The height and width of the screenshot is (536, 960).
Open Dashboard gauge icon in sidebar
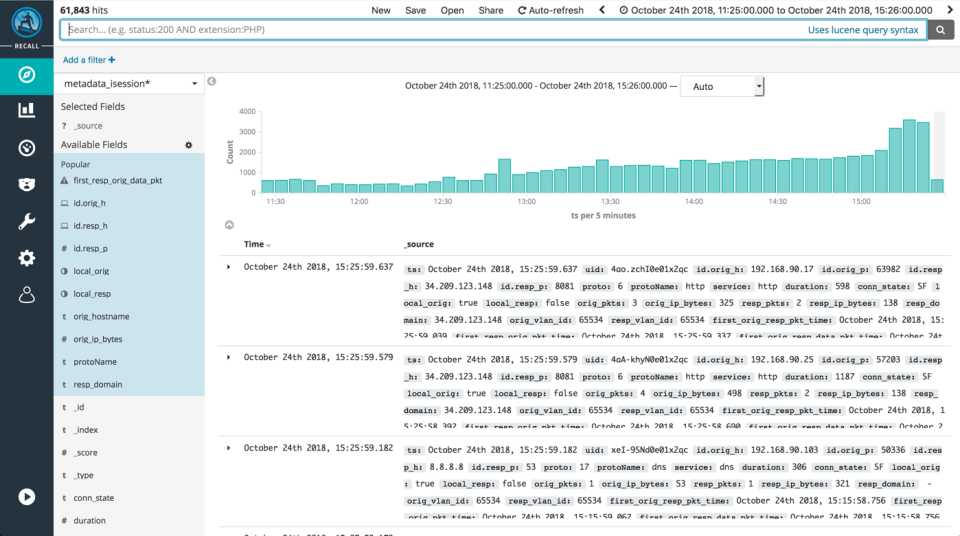[x=26, y=148]
